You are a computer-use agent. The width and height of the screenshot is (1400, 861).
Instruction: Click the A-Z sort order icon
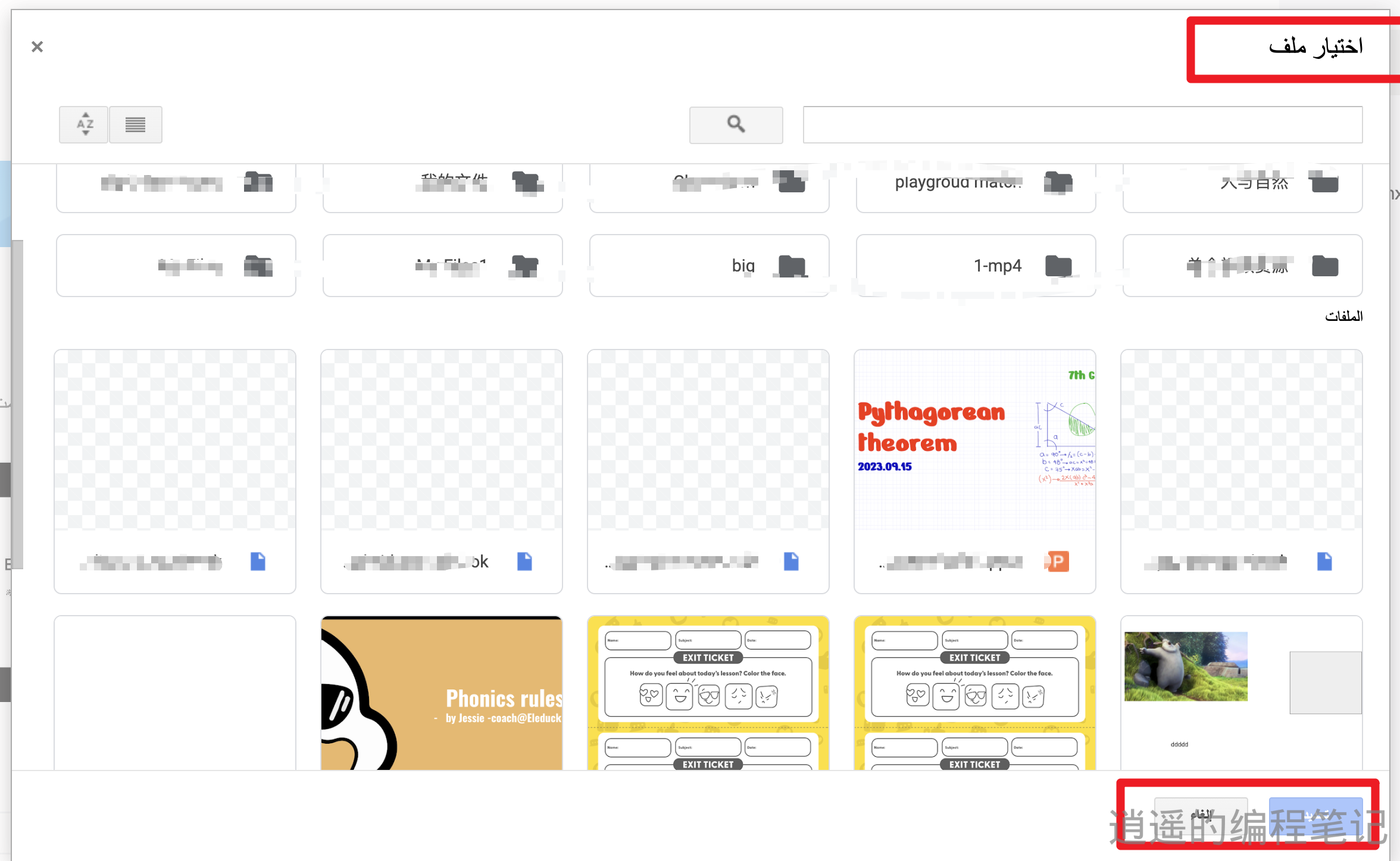84,124
